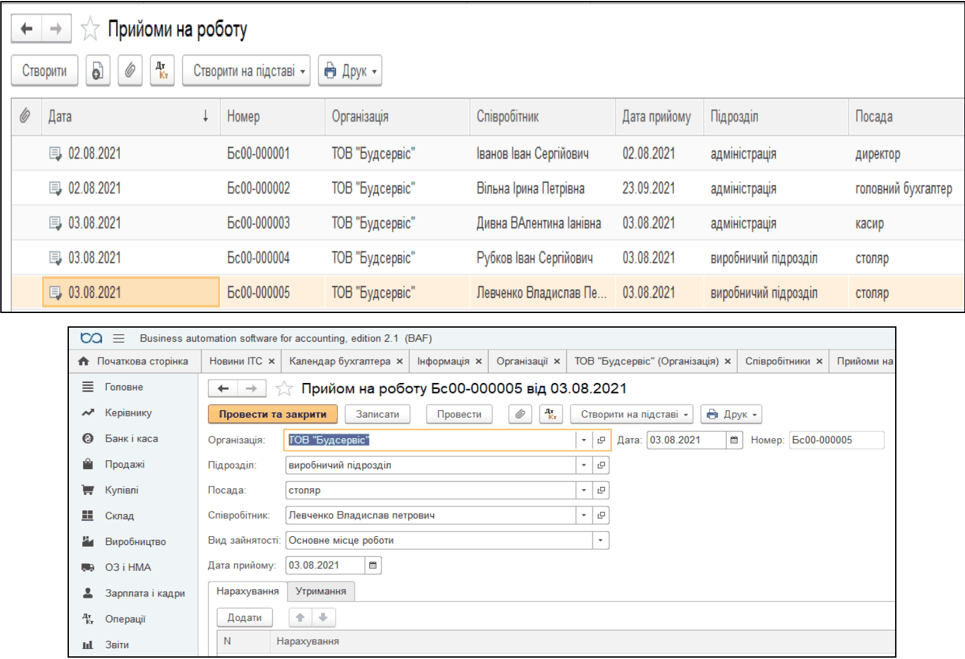This screenshot has width=965, height=659.
Task: Sort by the Співробітник column header
Action: [543, 116]
